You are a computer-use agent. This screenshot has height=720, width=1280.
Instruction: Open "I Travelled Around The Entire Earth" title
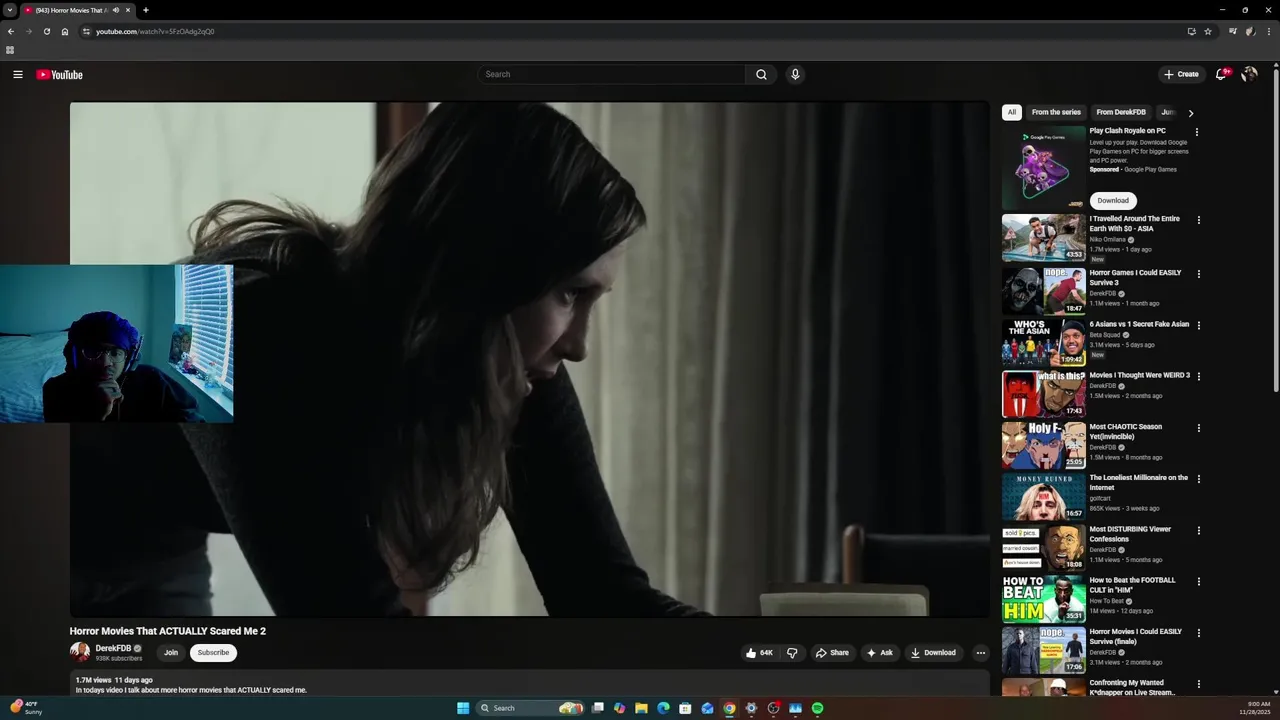[x=1135, y=223]
